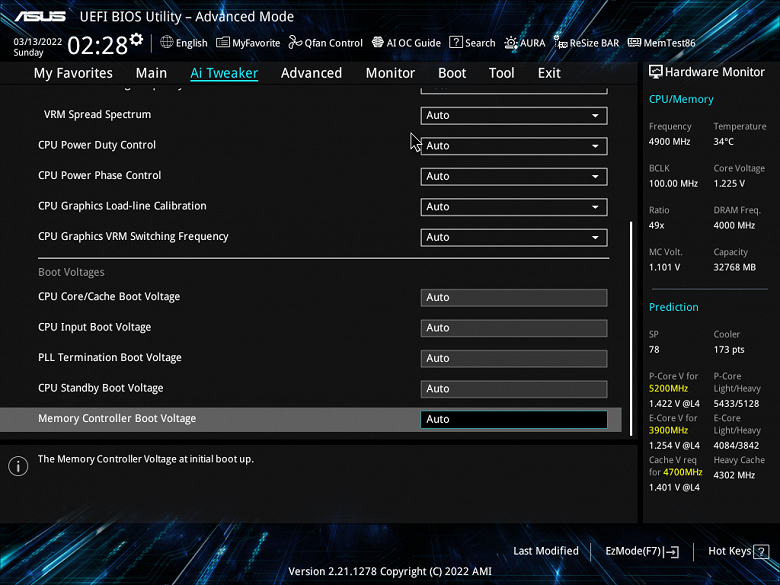The width and height of the screenshot is (780, 585).
Task: Click the CPU/Memory section heading
Action: [x=681, y=99]
